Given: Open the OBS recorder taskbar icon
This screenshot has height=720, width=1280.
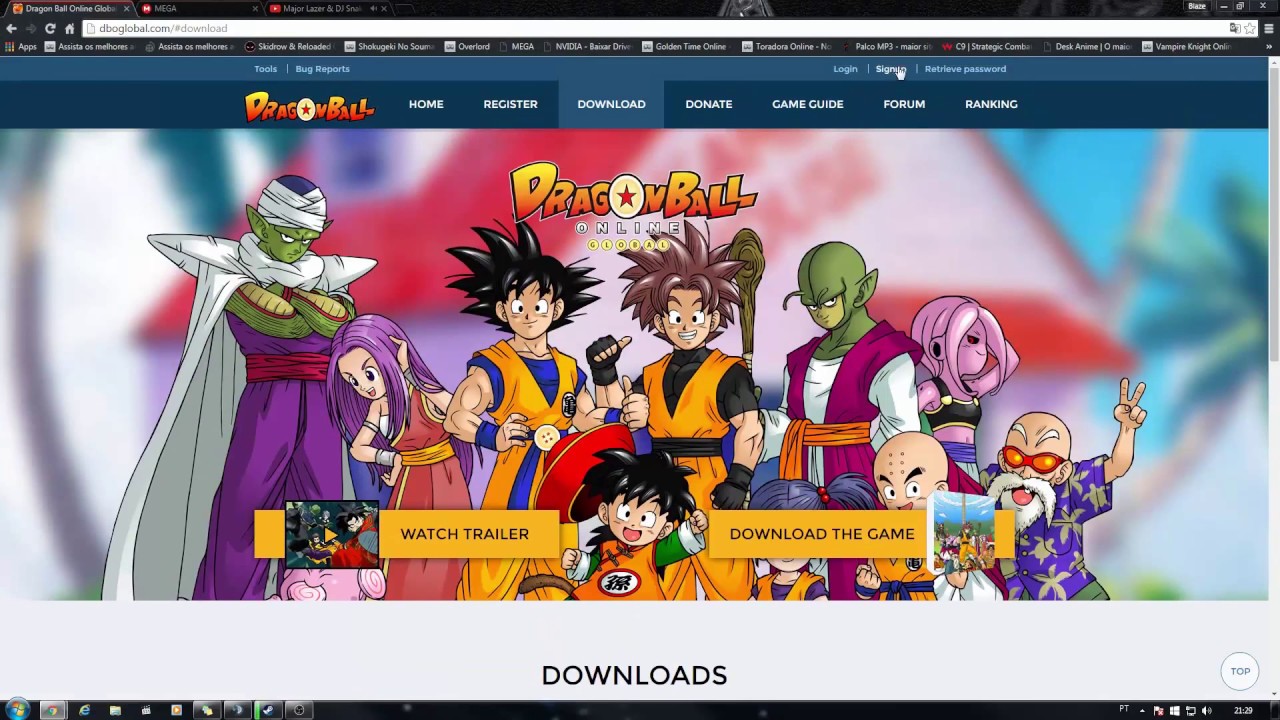Looking at the screenshot, I should [x=299, y=710].
